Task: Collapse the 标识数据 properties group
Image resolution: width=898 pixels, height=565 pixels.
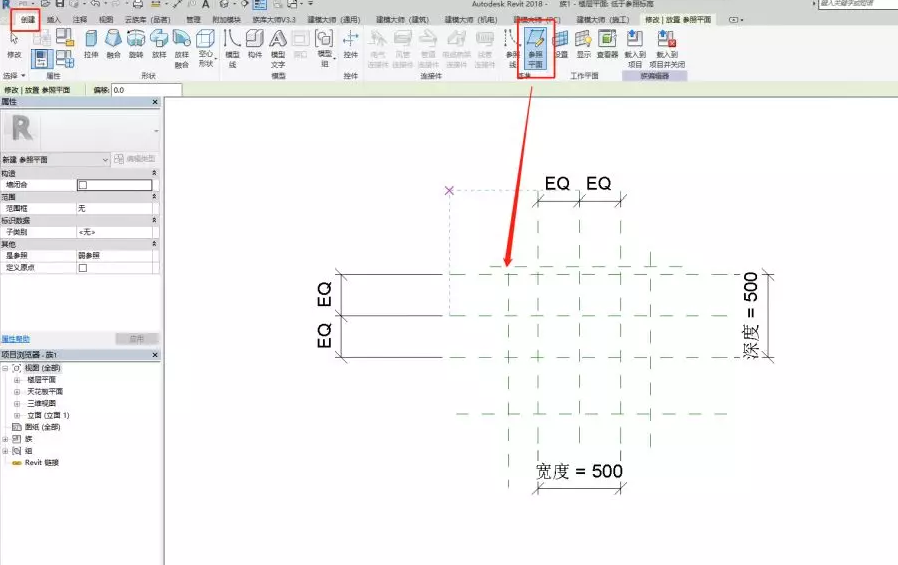Action: (154, 220)
